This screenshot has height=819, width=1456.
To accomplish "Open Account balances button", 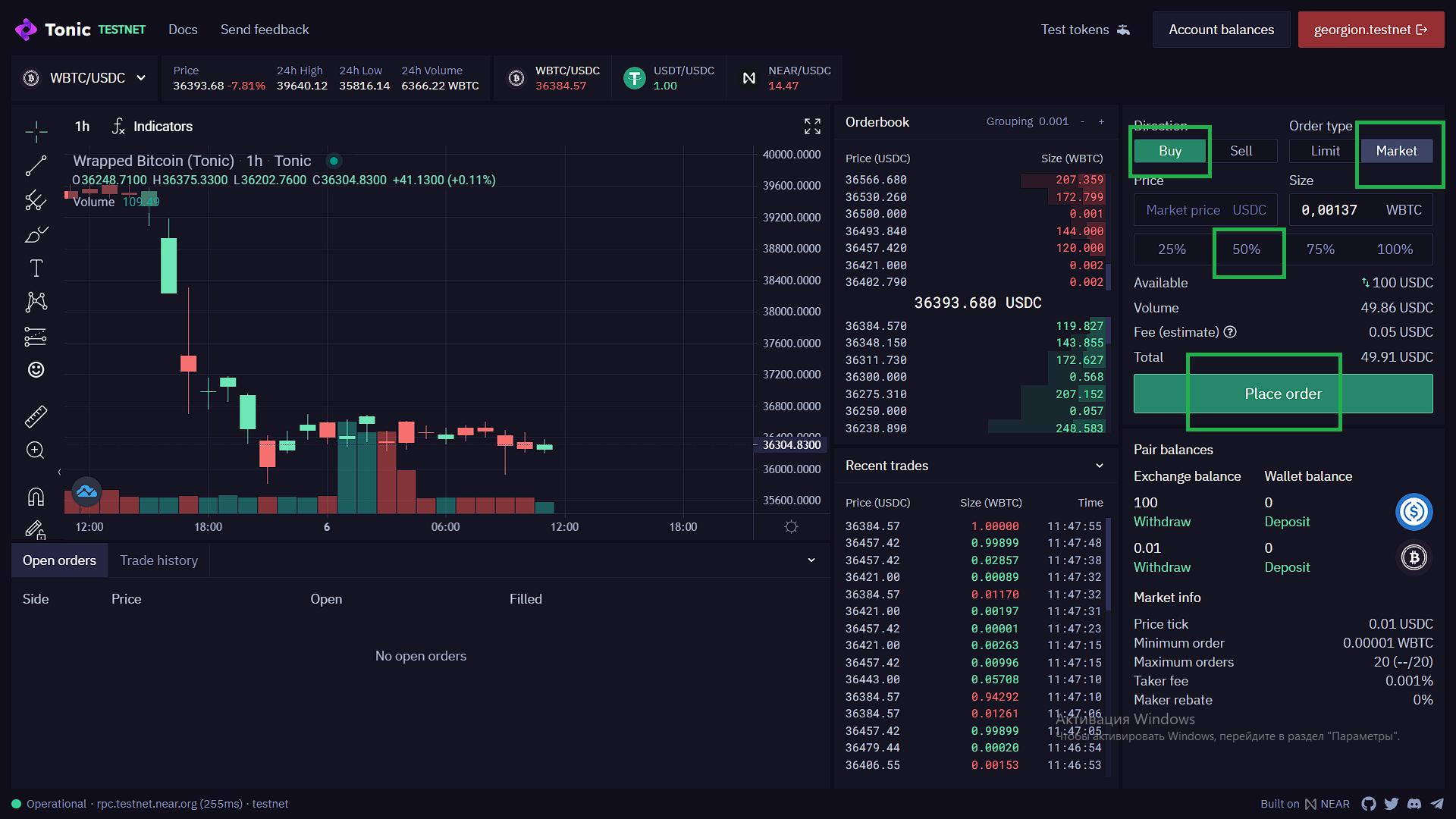I will coord(1221,30).
